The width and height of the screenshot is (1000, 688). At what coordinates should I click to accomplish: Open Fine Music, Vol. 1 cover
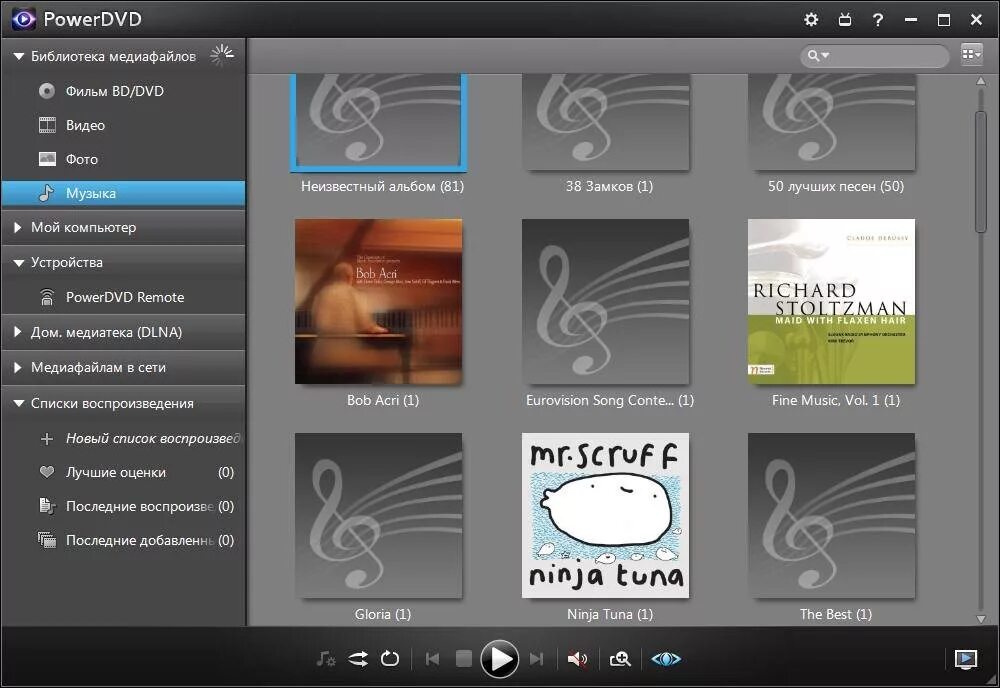(x=832, y=302)
